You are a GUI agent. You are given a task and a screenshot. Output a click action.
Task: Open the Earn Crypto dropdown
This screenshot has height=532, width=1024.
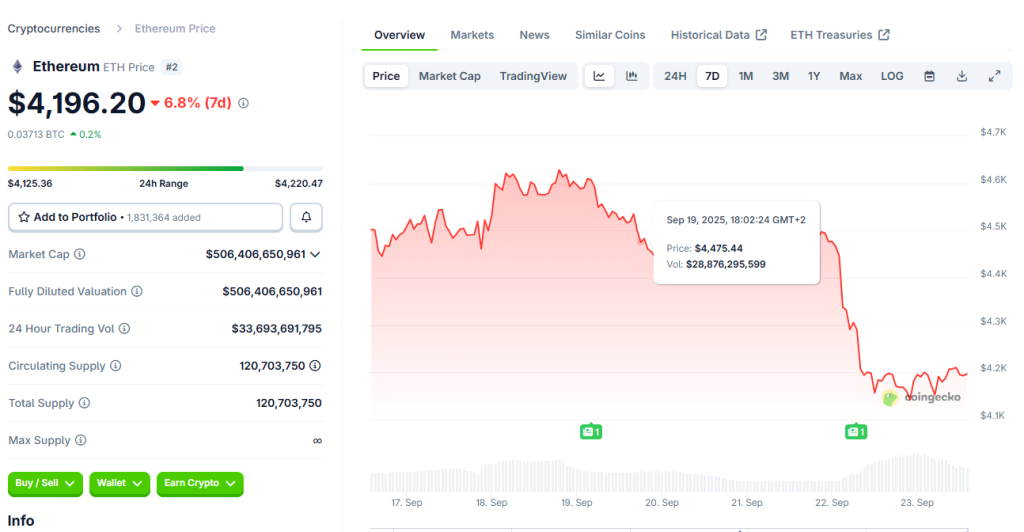(x=200, y=484)
